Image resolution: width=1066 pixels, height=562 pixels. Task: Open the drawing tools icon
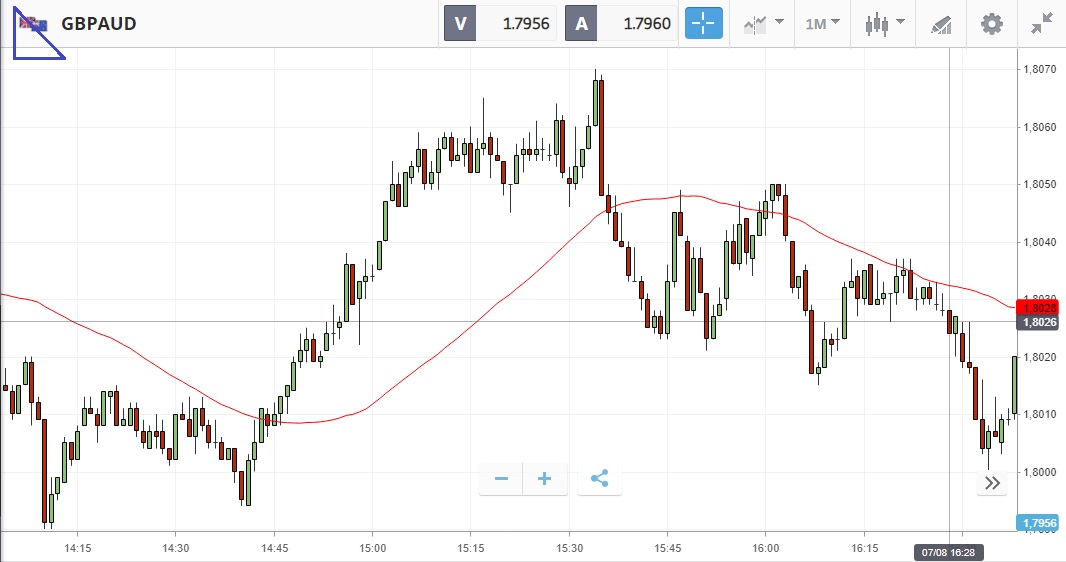click(x=941, y=23)
